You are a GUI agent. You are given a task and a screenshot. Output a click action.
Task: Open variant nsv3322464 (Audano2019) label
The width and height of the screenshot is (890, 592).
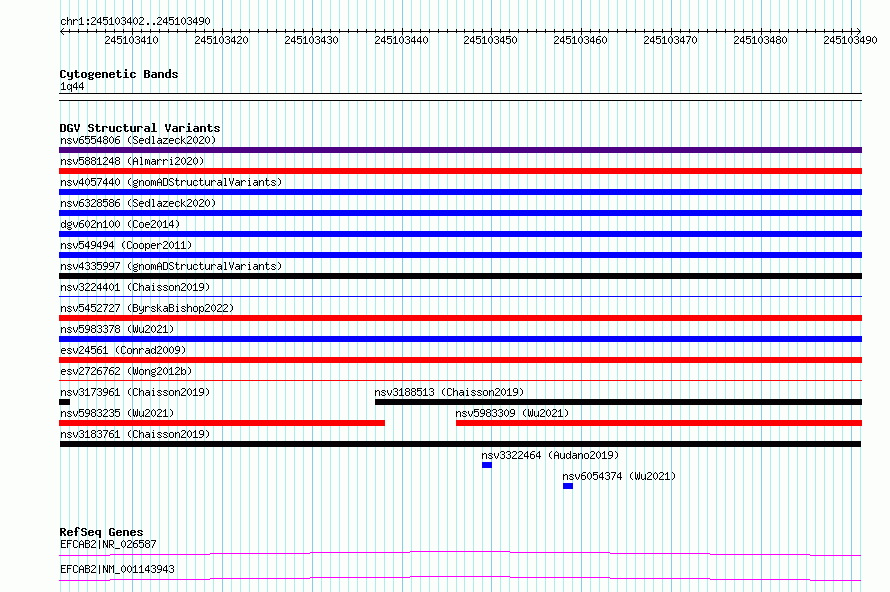(x=550, y=455)
